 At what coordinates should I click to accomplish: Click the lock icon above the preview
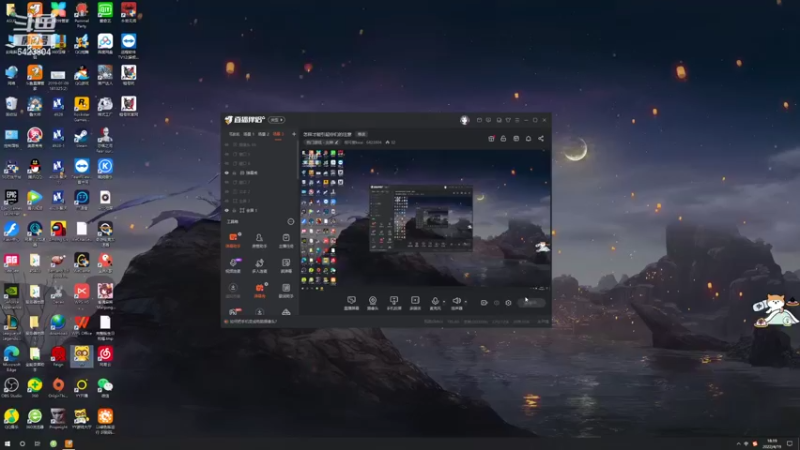503,139
